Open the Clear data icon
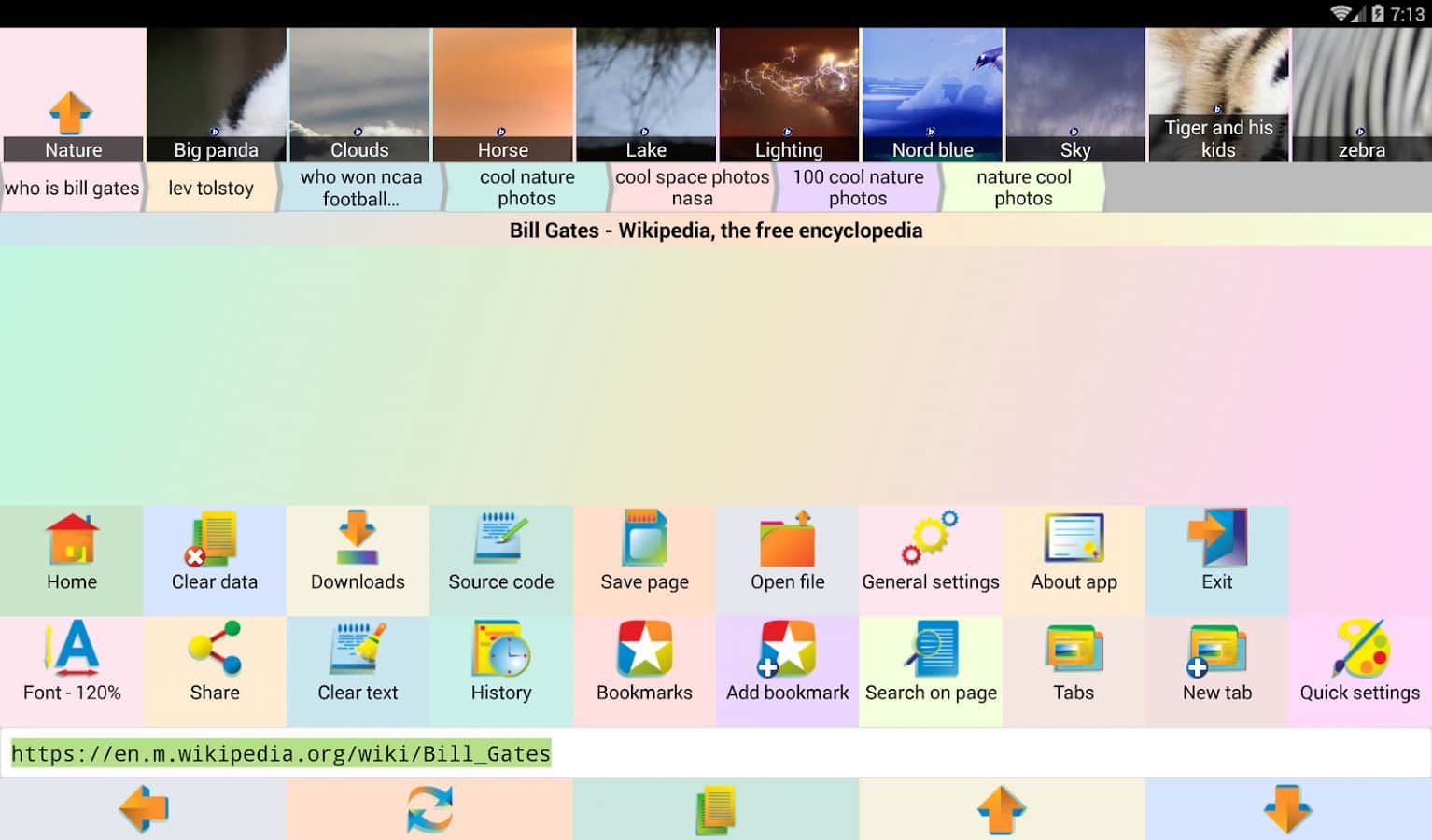Screen dimensions: 1432x840 coord(215,541)
